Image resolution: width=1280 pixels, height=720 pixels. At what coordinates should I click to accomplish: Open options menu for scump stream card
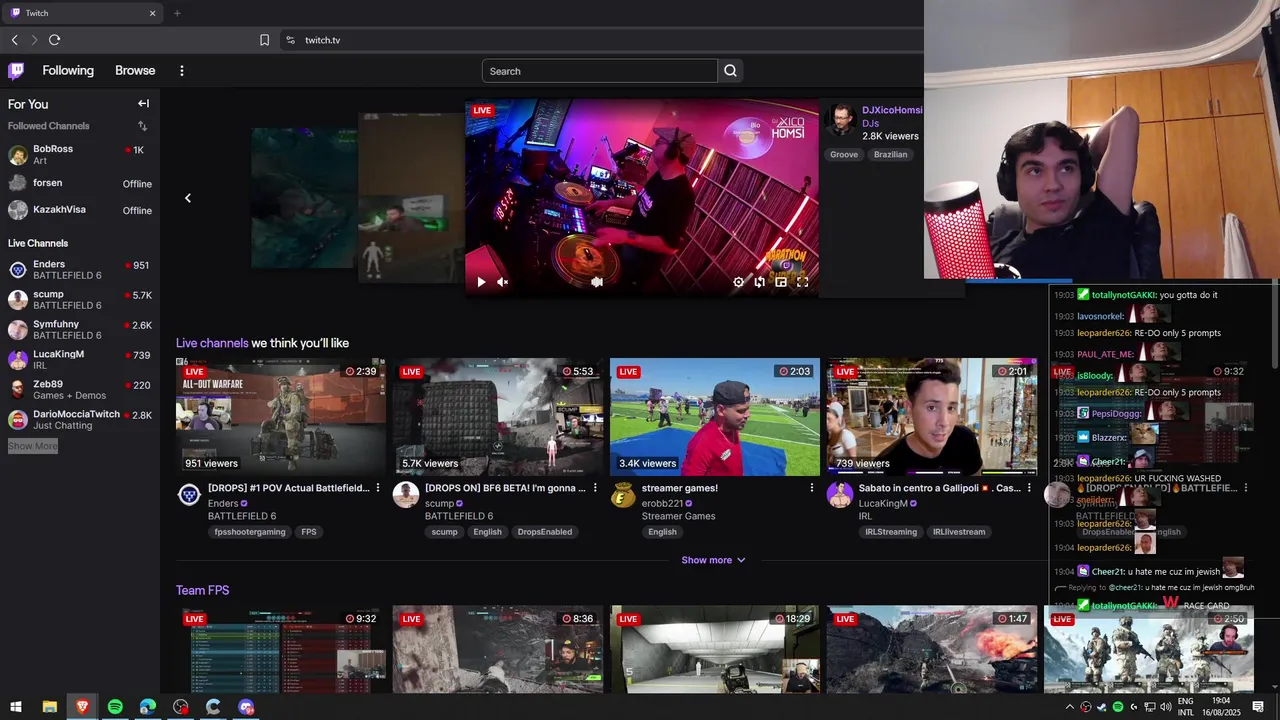(595, 488)
